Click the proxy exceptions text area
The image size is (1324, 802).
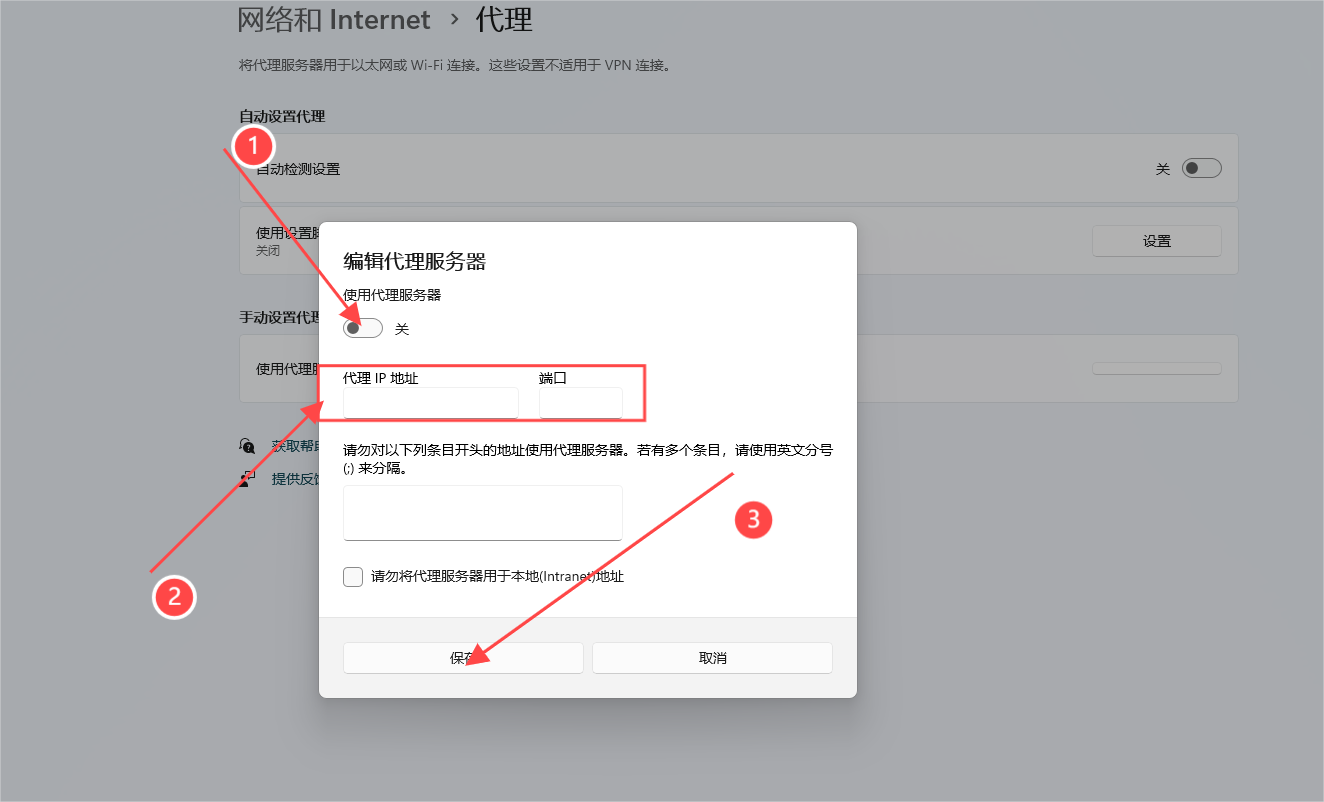click(482, 512)
